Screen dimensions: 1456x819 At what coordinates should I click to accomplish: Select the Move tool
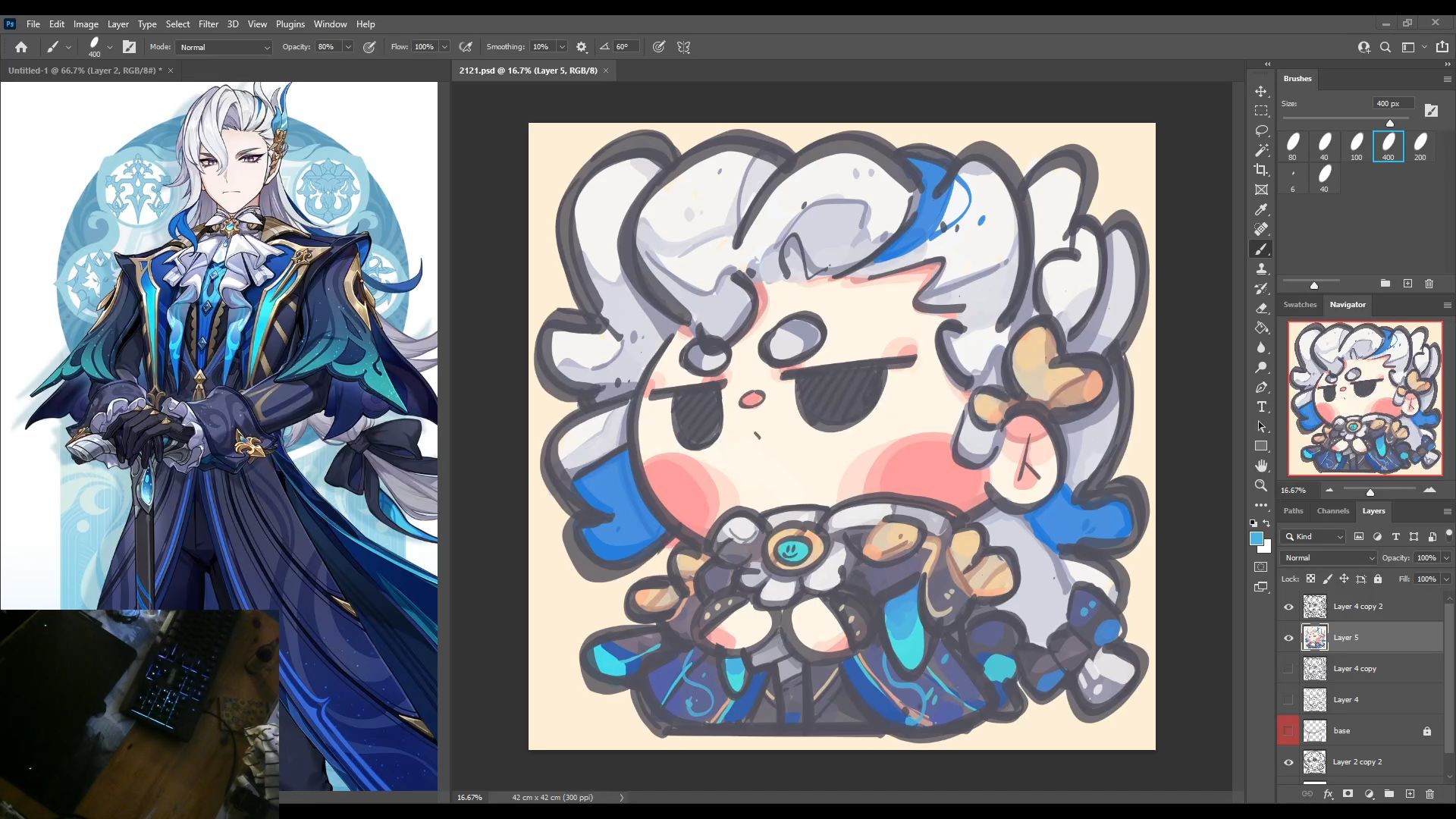pyautogui.click(x=1261, y=91)
